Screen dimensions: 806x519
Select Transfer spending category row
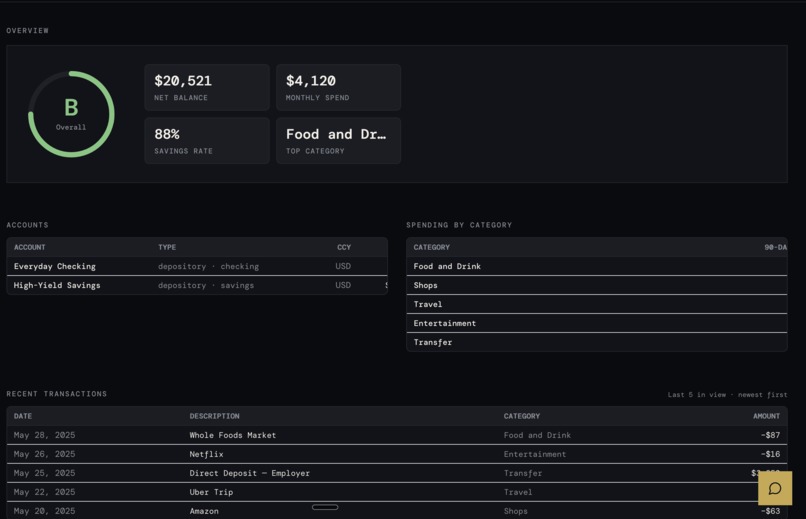596,342
